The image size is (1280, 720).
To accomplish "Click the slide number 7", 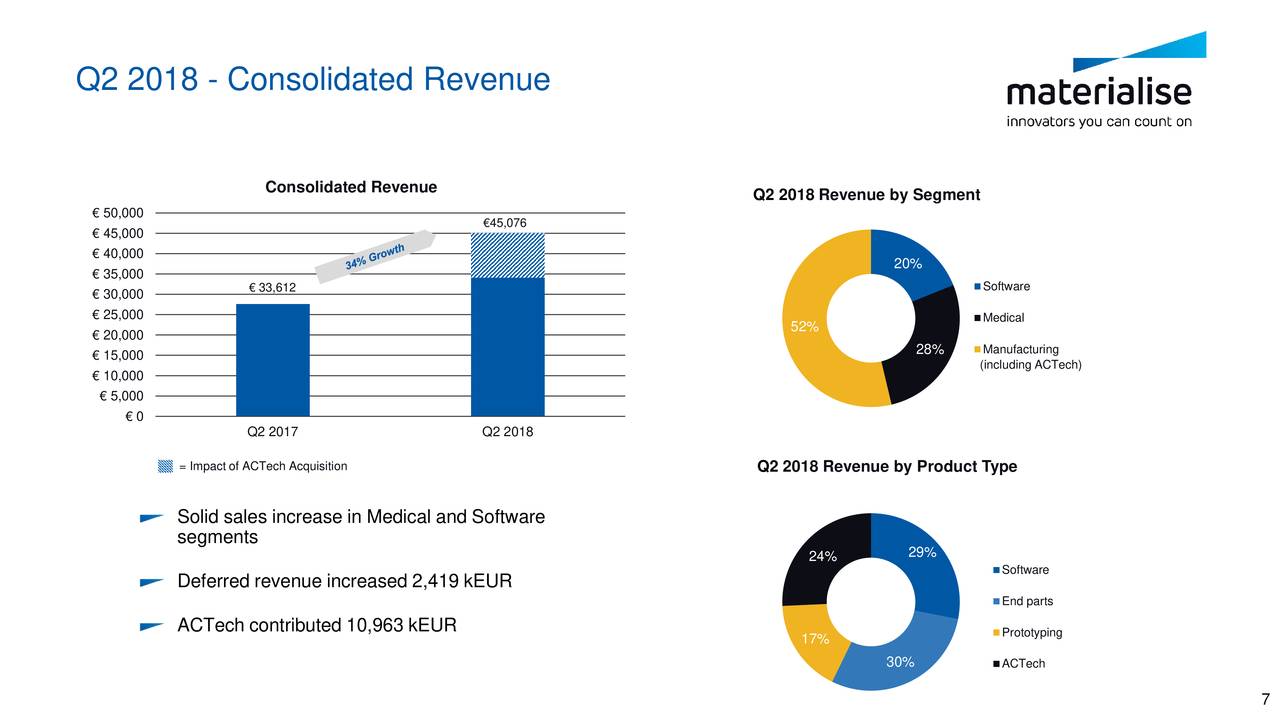I will click(x=1265, y=700).
